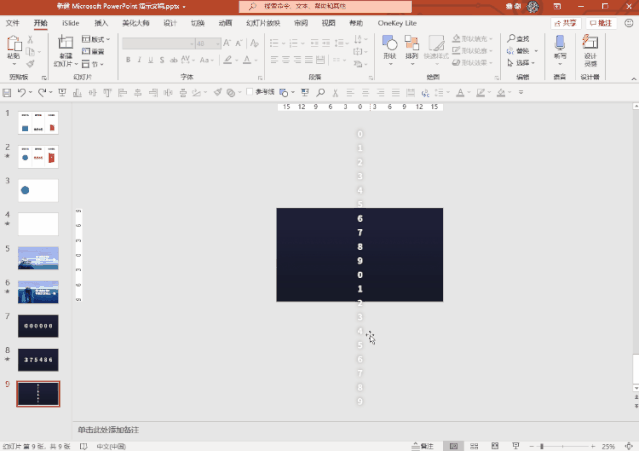This screenshot has width=639, height=451.
Task: Toggle bold formatting in the font group
Action: click(128, 60)
